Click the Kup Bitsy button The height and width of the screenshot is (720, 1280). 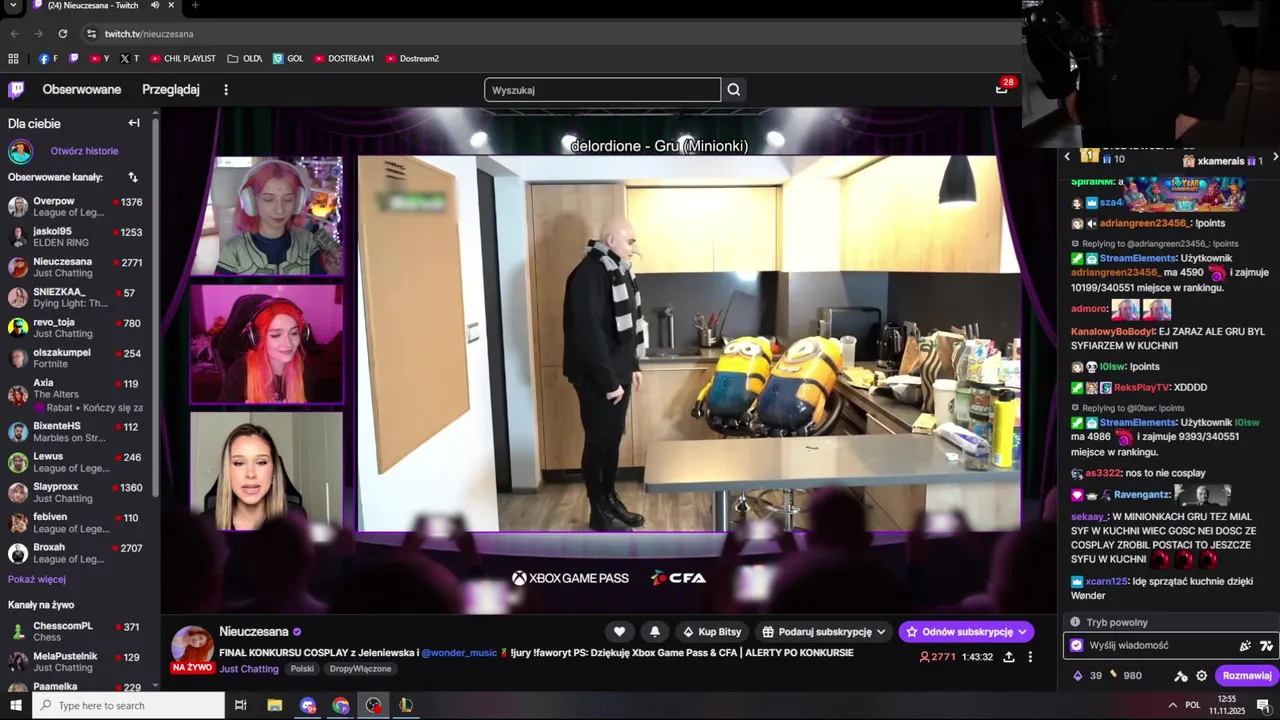point(712,632)
